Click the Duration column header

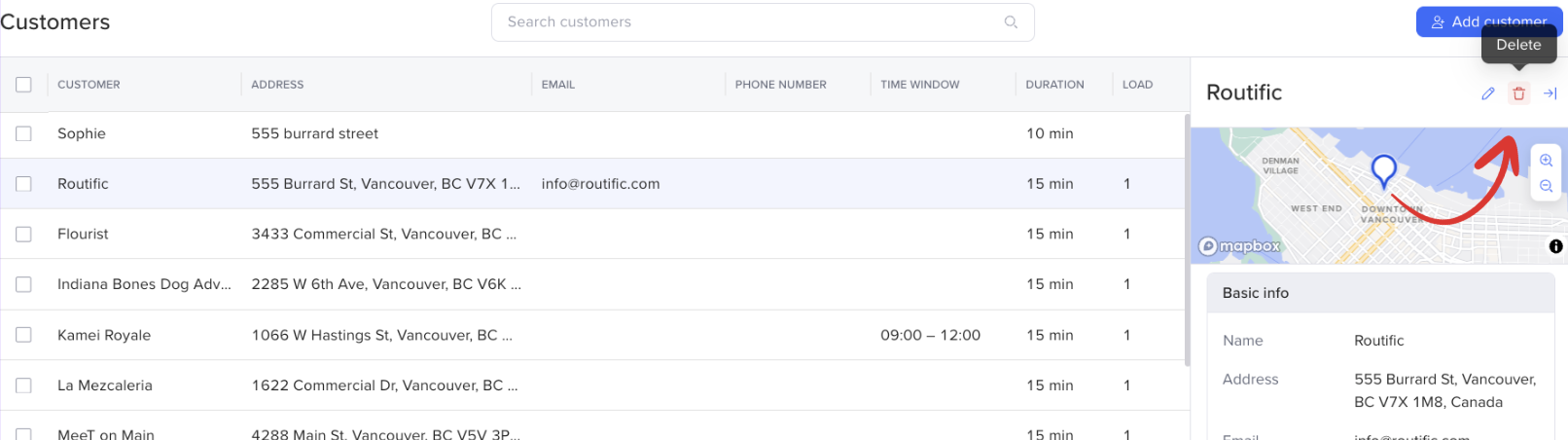[x=1054, y=85]
